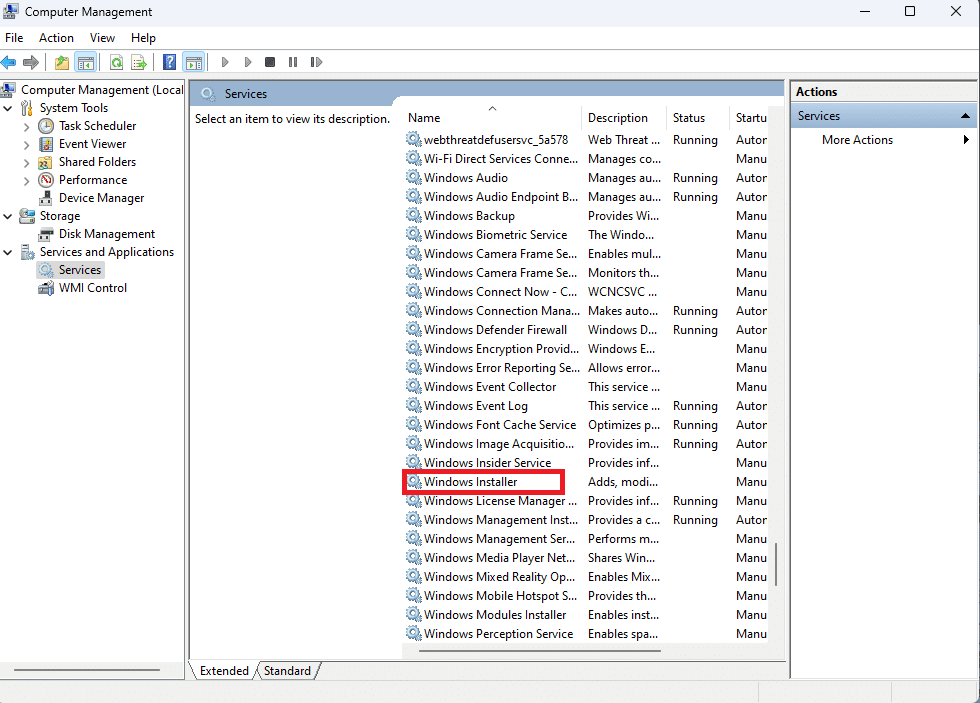
Task: Select webthreatdefusersvc_5a578 service
Action: pos(496,140)
